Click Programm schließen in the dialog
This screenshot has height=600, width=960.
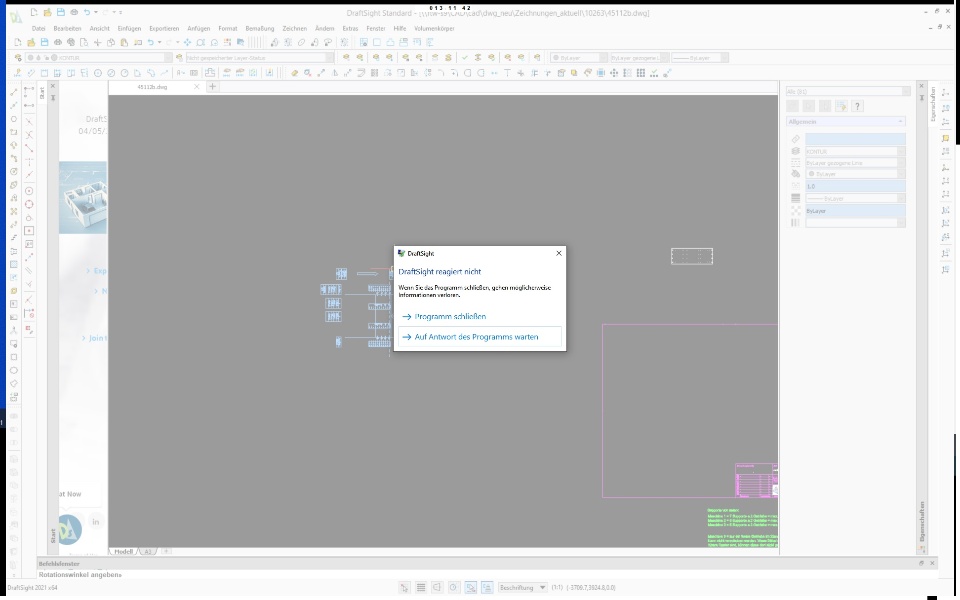(x=450, y=317)
